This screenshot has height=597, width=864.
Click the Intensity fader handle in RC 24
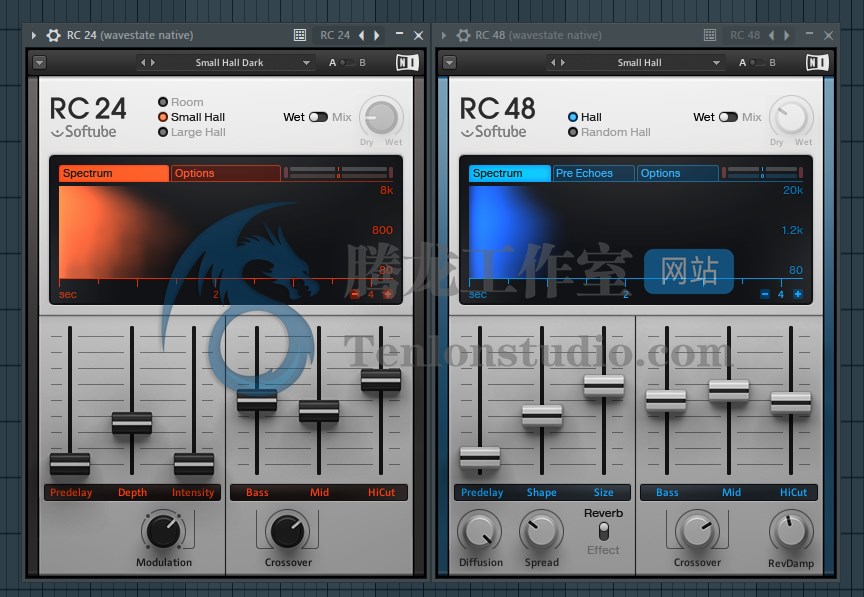(x=194, y=464)
